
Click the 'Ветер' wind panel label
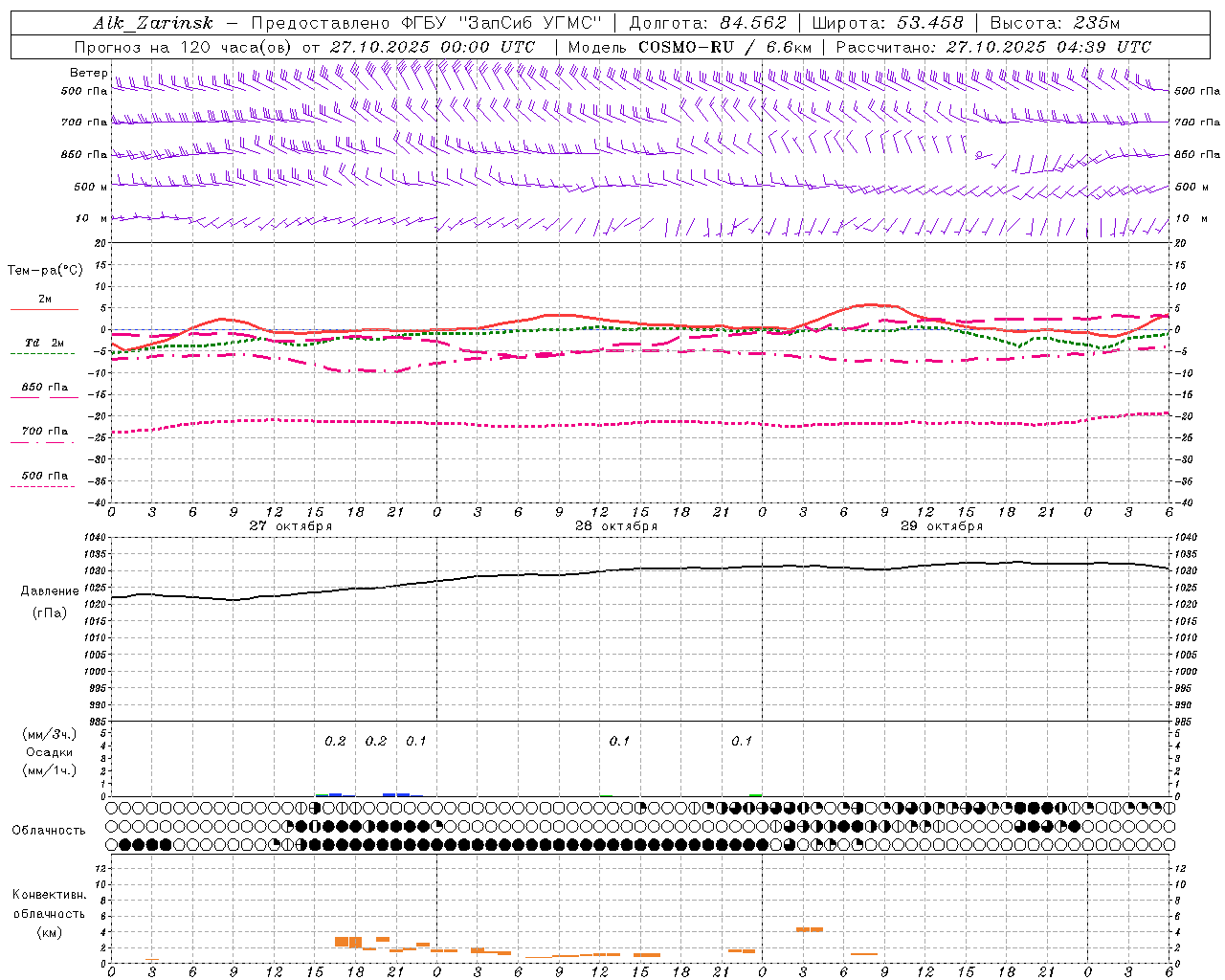[88, 73]
